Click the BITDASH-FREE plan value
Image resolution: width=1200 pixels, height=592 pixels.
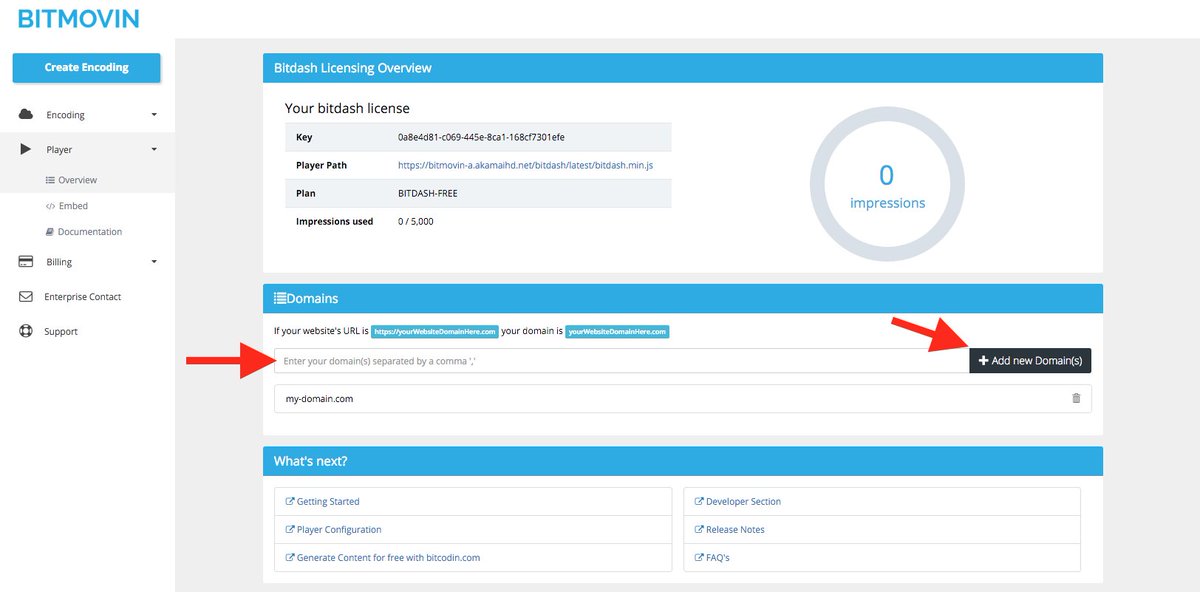tap(428, 193)
